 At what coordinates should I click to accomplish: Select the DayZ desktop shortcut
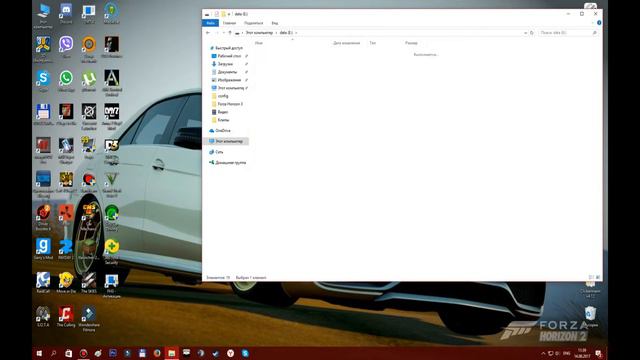coord(111,117)
